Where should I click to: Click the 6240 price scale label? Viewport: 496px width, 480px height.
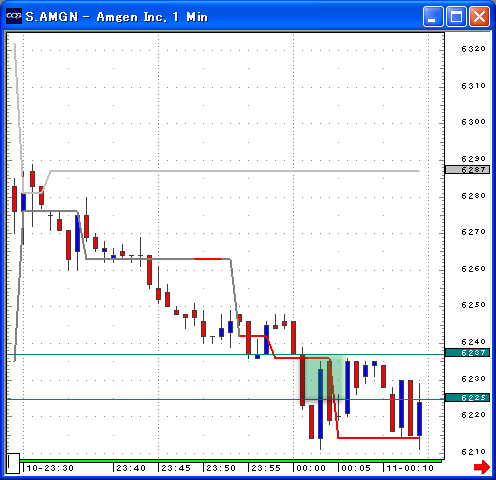(473, 342)
